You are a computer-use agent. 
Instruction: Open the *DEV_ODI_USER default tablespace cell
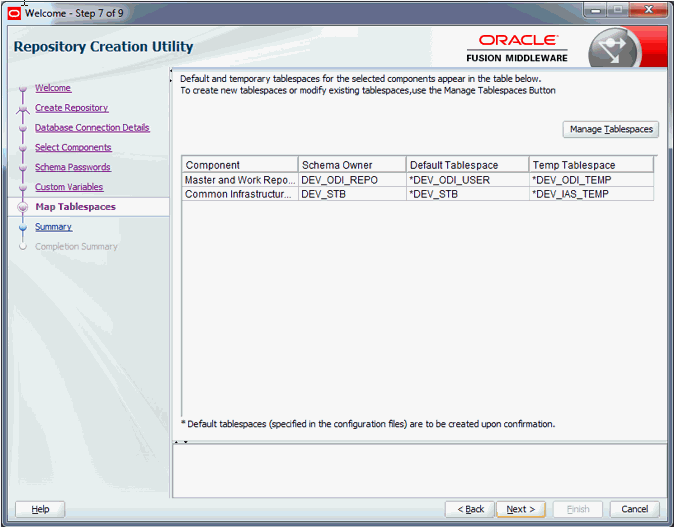tap(467, 180)
